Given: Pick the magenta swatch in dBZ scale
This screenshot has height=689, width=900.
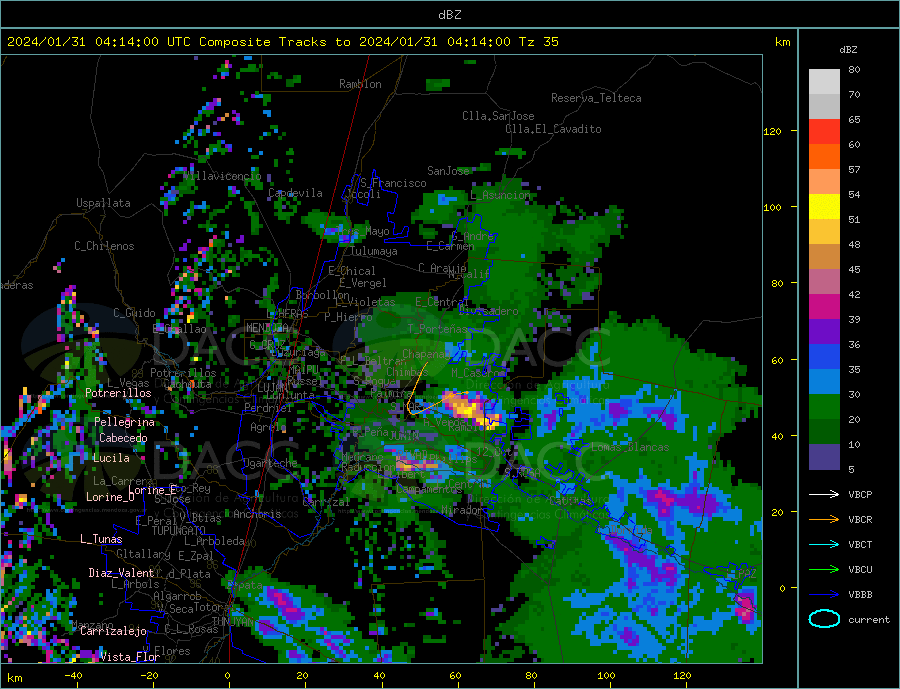Looking at the screenshot, I should (x=824, y=307).
